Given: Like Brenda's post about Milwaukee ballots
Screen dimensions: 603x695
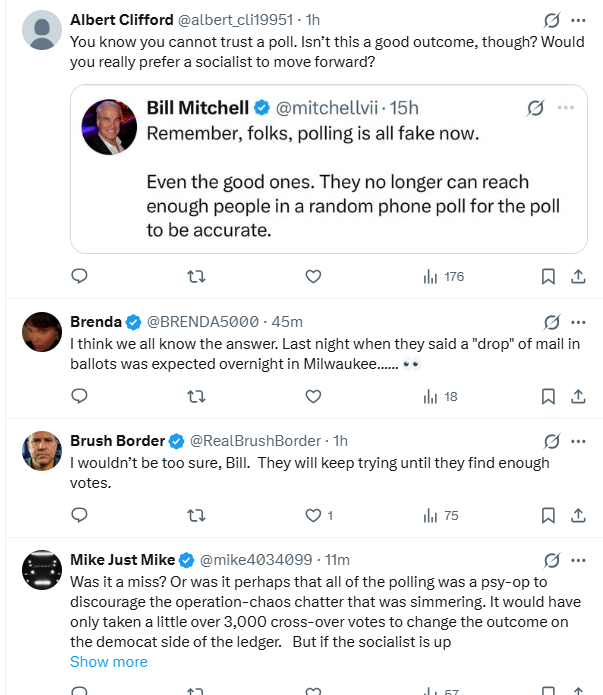Looking at the screenshot, I should click(x=313, y=396).
